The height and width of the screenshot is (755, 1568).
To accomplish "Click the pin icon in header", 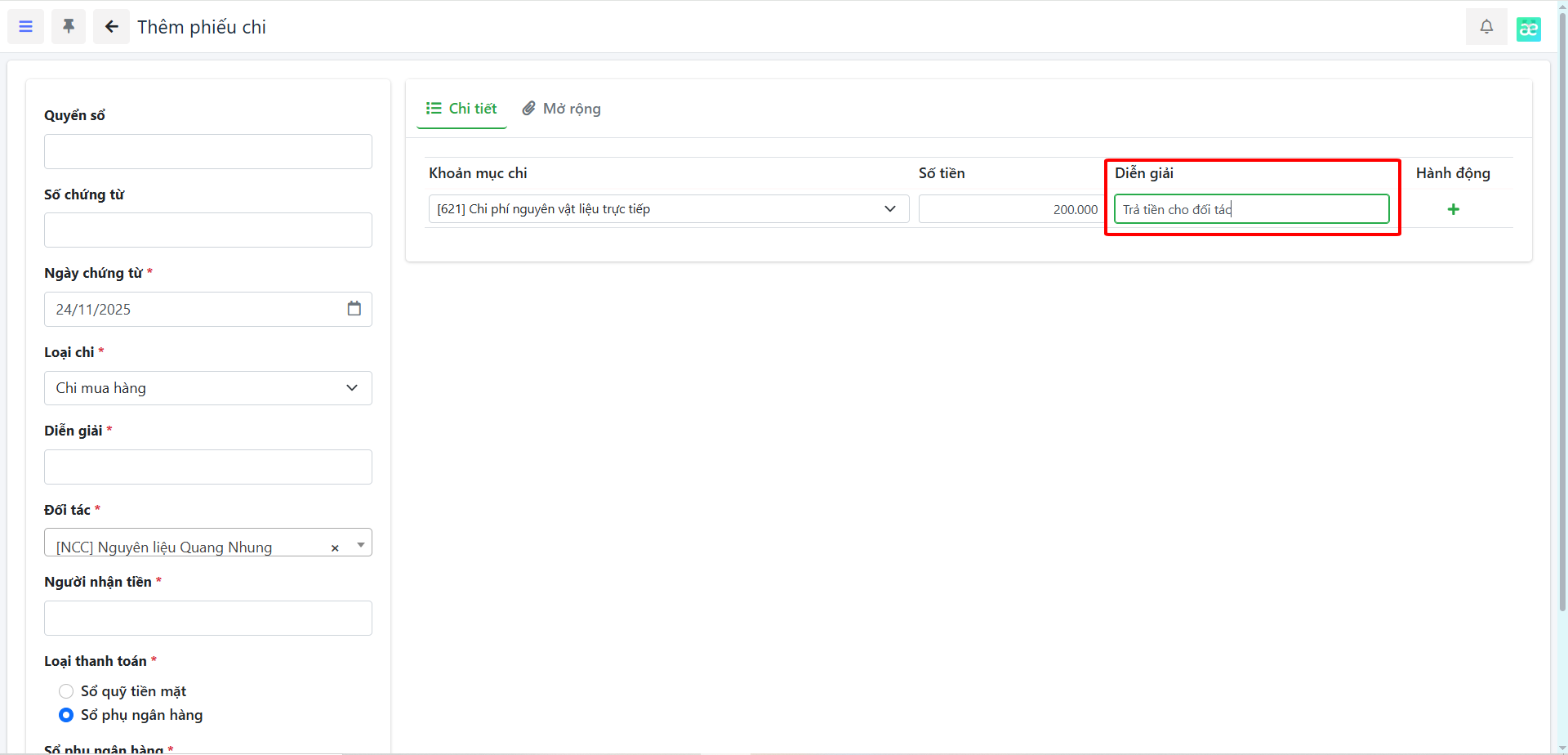I will pyautogui.click(x=69, y=27).
